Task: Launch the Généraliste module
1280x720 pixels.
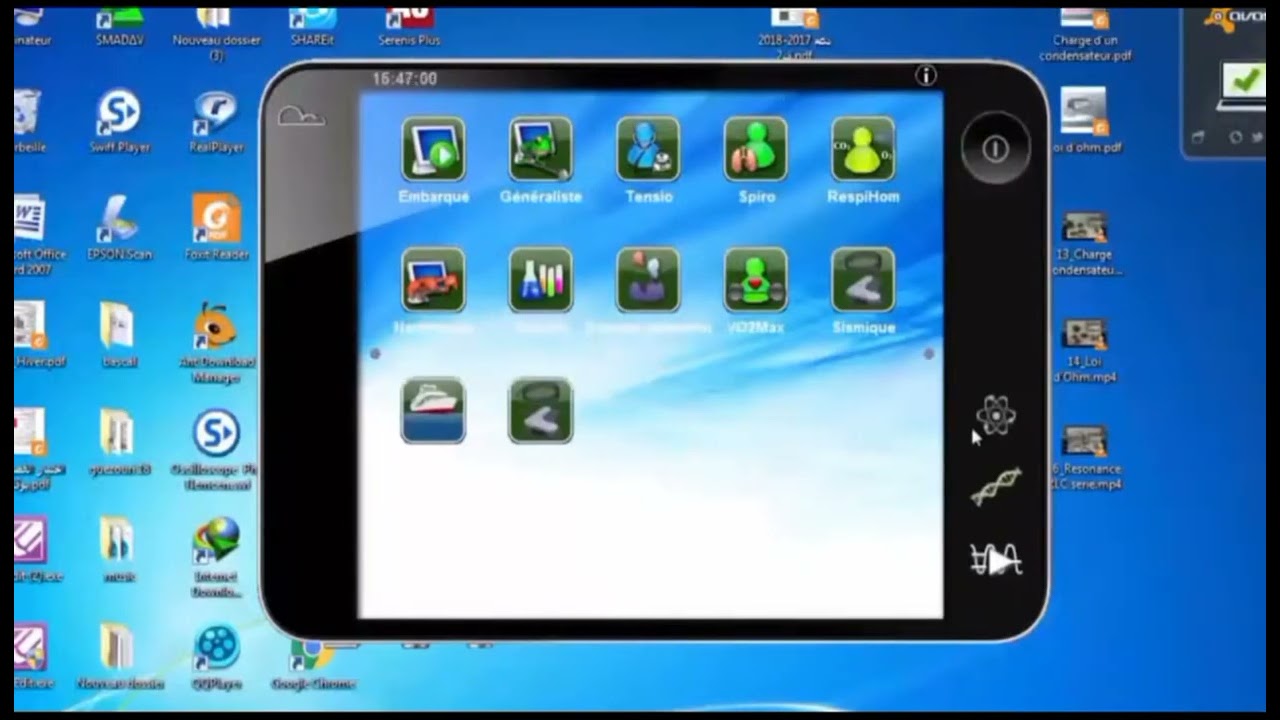Action: pyautogui.click(x=541, y=149)
